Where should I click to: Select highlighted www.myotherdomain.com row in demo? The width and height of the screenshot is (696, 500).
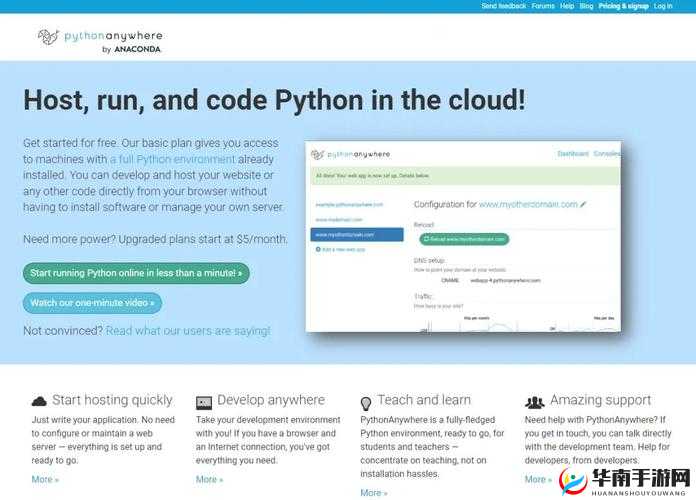click(x=357, y=234)
